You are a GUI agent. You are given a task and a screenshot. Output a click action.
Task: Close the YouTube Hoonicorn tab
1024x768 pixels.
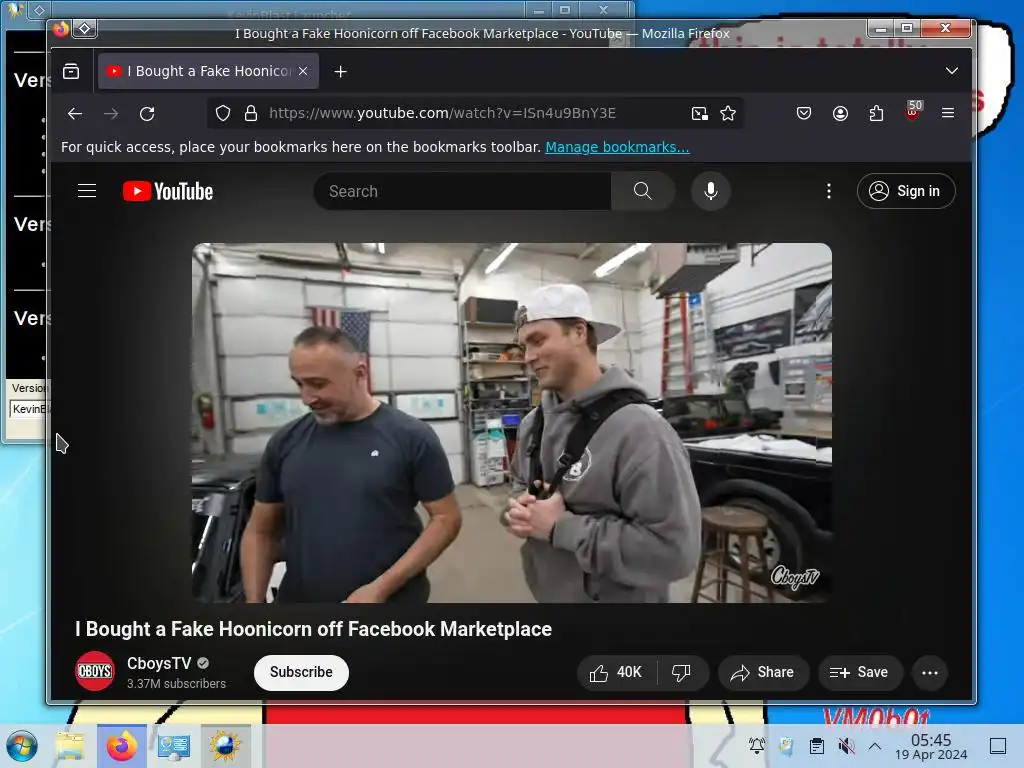[303, 71]
